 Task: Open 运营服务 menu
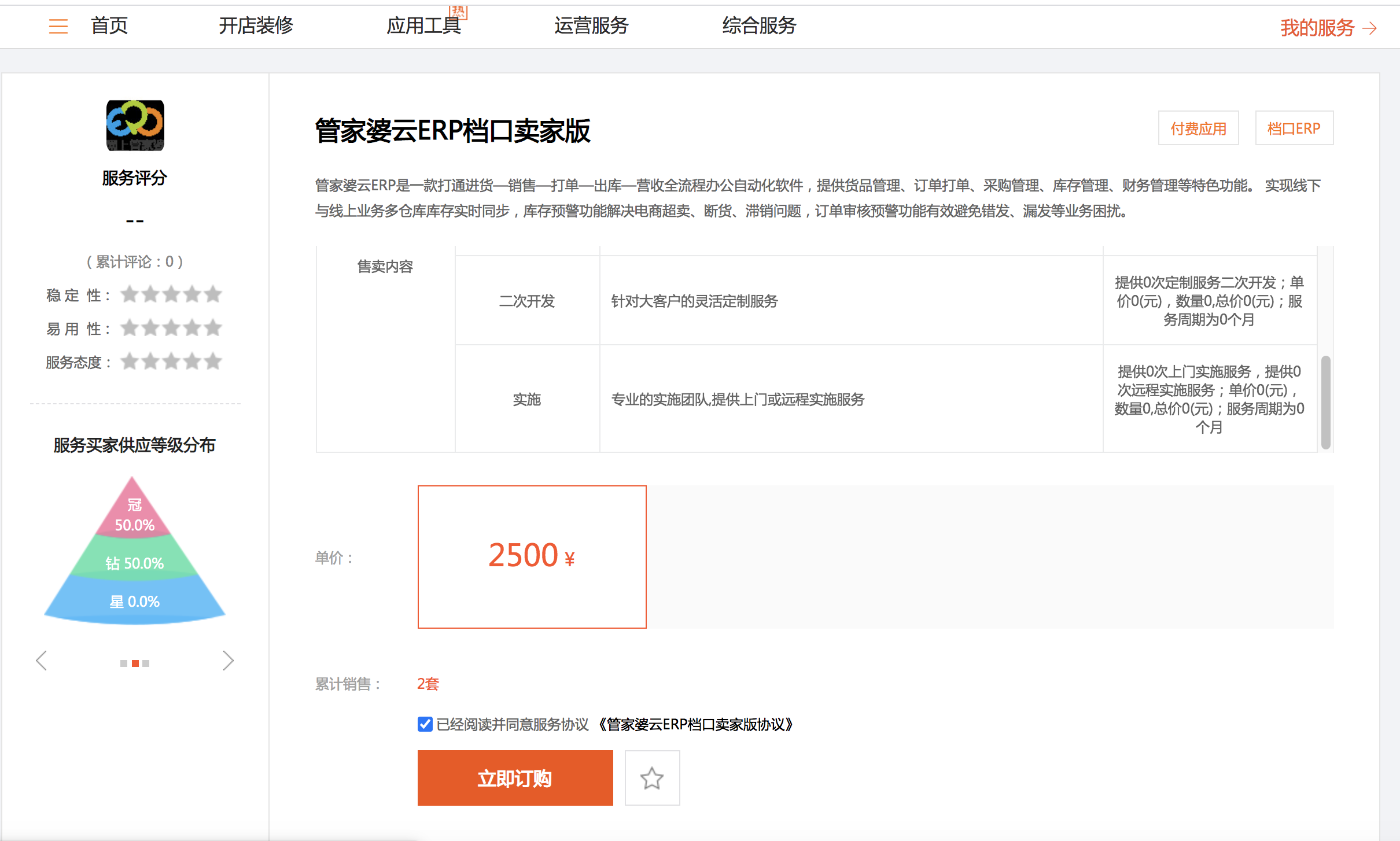pos(591,26)
